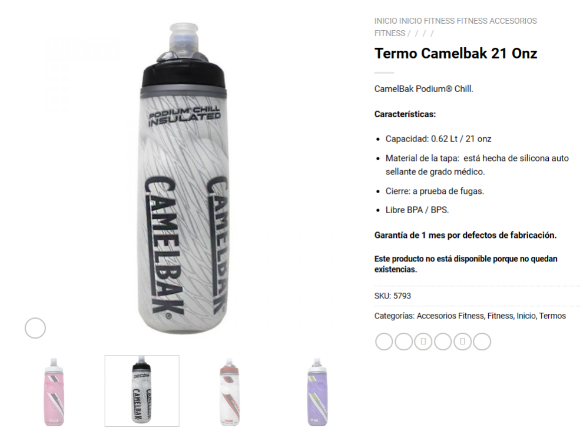This screenshot has height=433, width=583.
Task: Open the large Camelbak bottle product image
Action: (183, 178)
